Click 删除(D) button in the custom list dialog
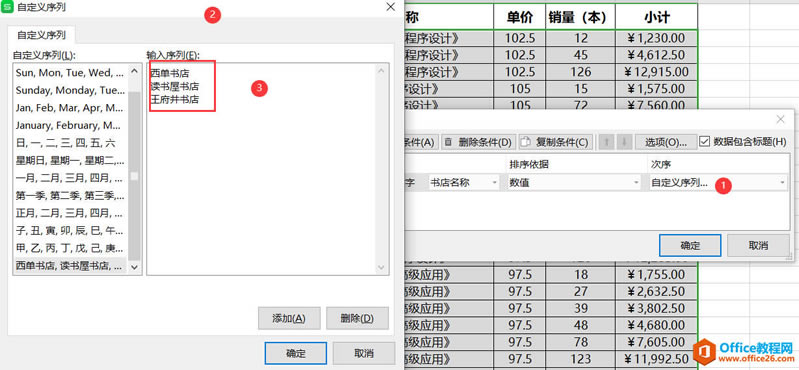The image size is (799, 370). tap(357, 319)
